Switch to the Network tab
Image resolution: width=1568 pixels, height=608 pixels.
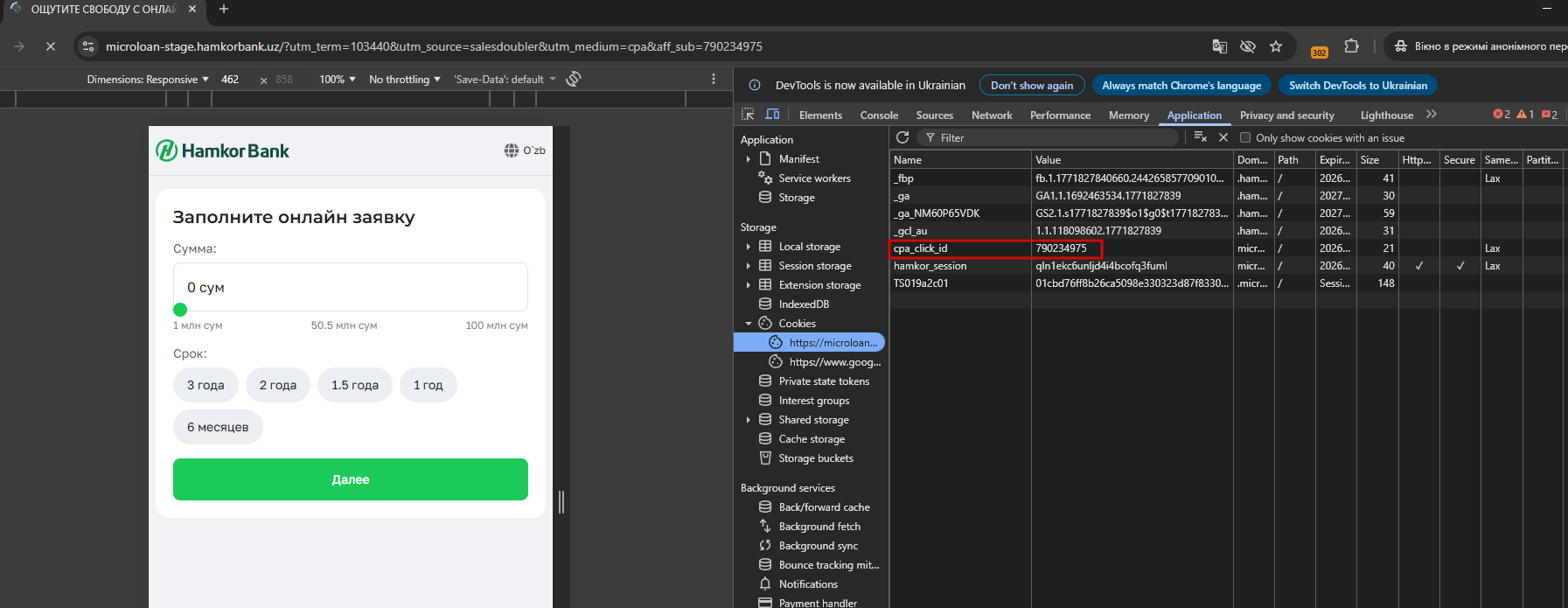991,115
